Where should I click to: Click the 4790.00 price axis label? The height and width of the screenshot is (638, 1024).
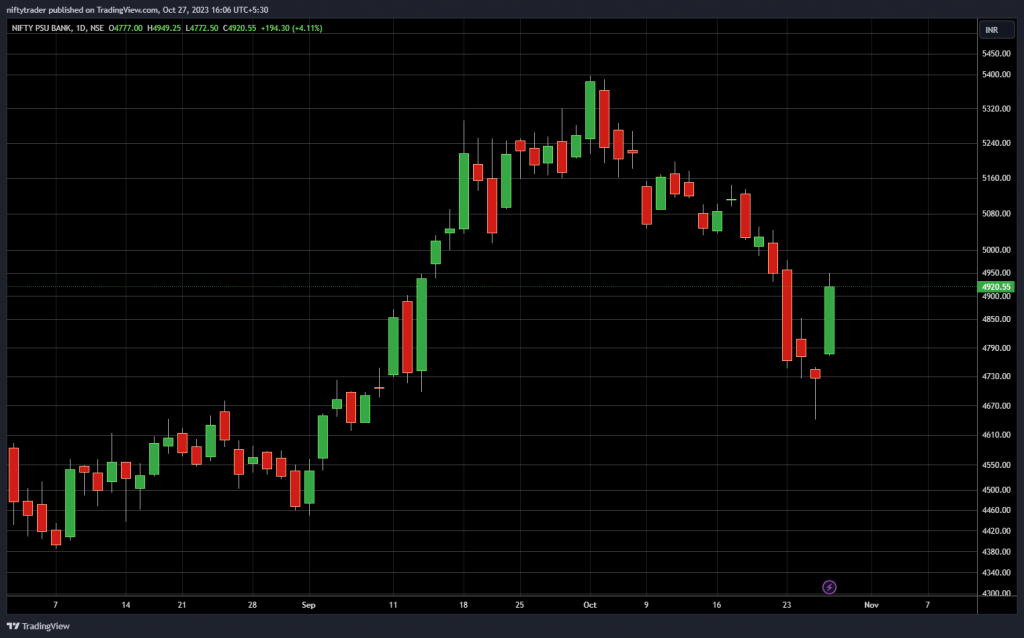[996, 348]
